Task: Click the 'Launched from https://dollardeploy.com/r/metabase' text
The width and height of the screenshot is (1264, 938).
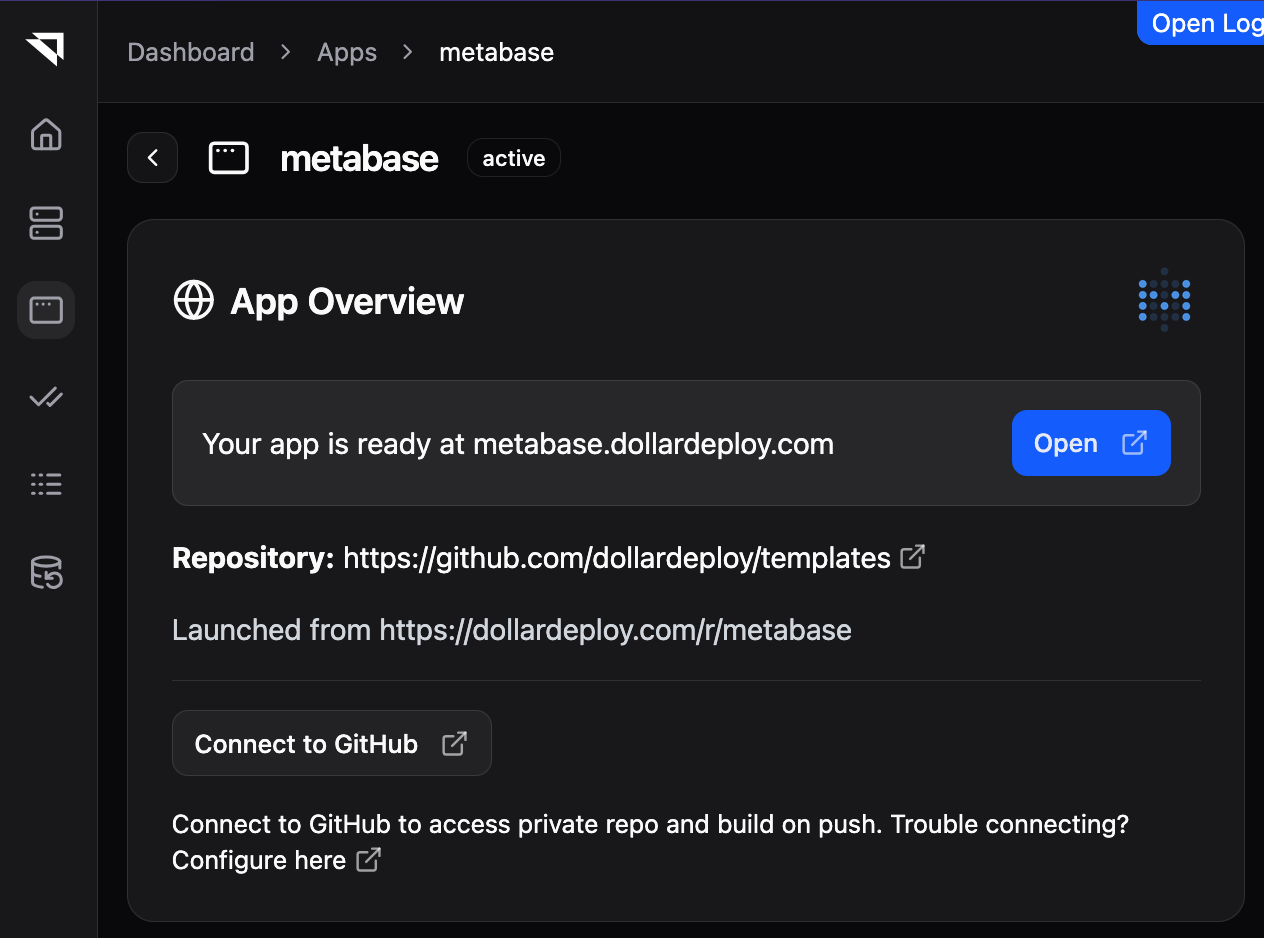Action: pyautogui.click(x=512, y=630)
